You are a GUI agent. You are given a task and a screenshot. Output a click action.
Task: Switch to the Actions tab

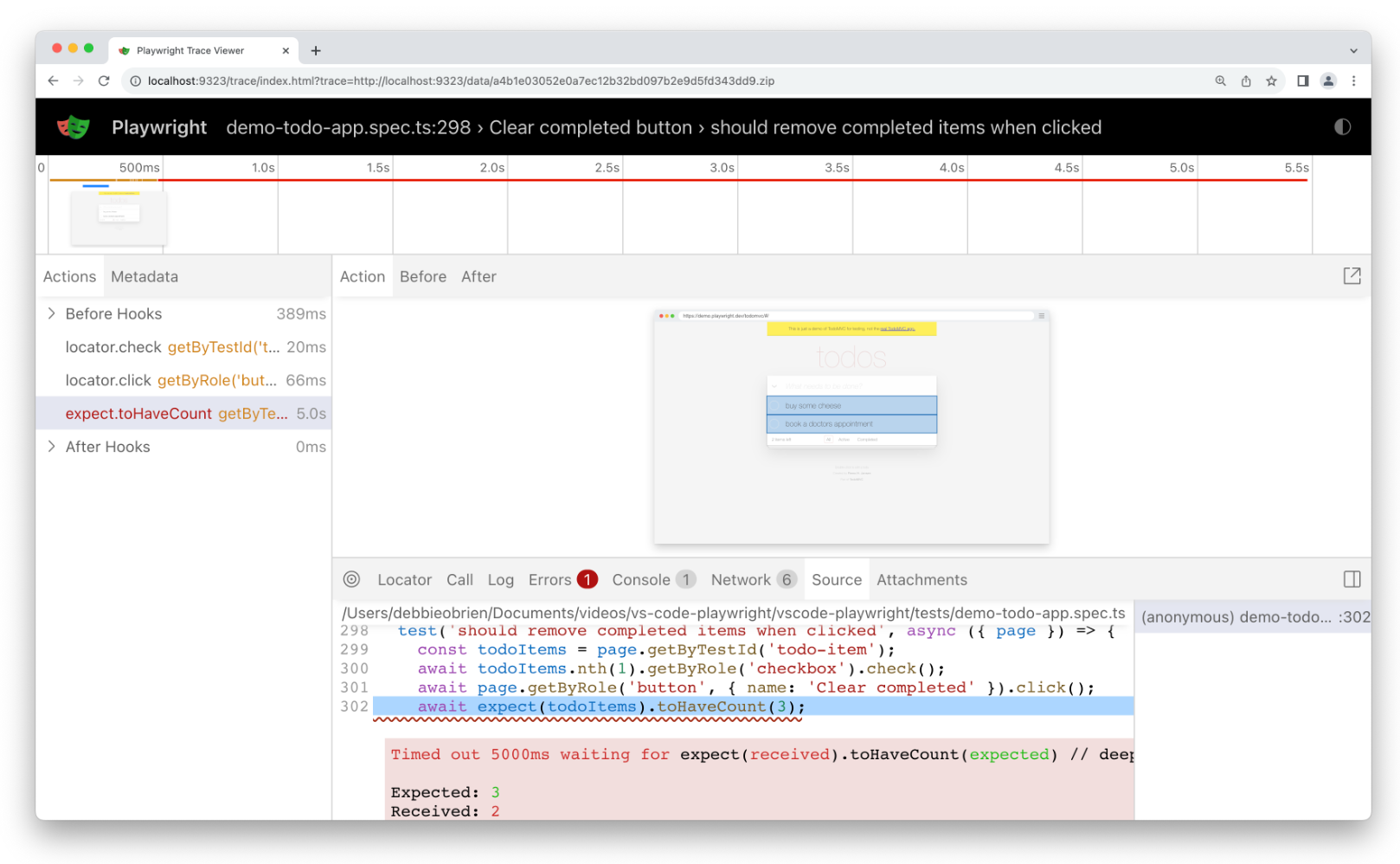[69, 276]
